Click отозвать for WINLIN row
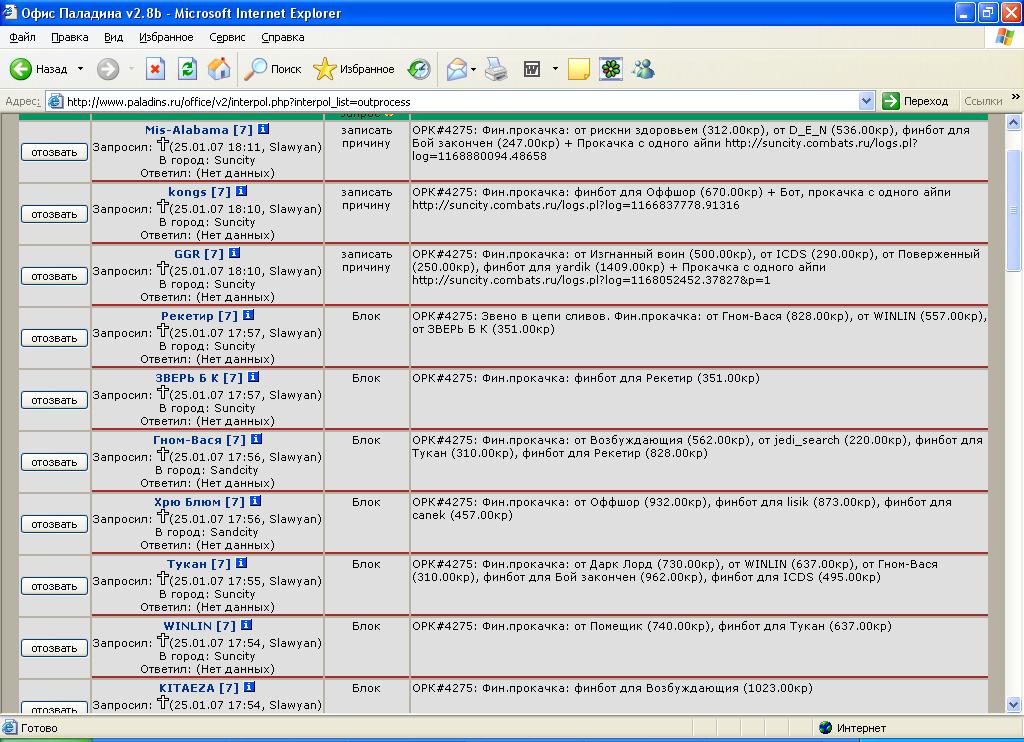The image size is (1024, 742). pos(54,649)
